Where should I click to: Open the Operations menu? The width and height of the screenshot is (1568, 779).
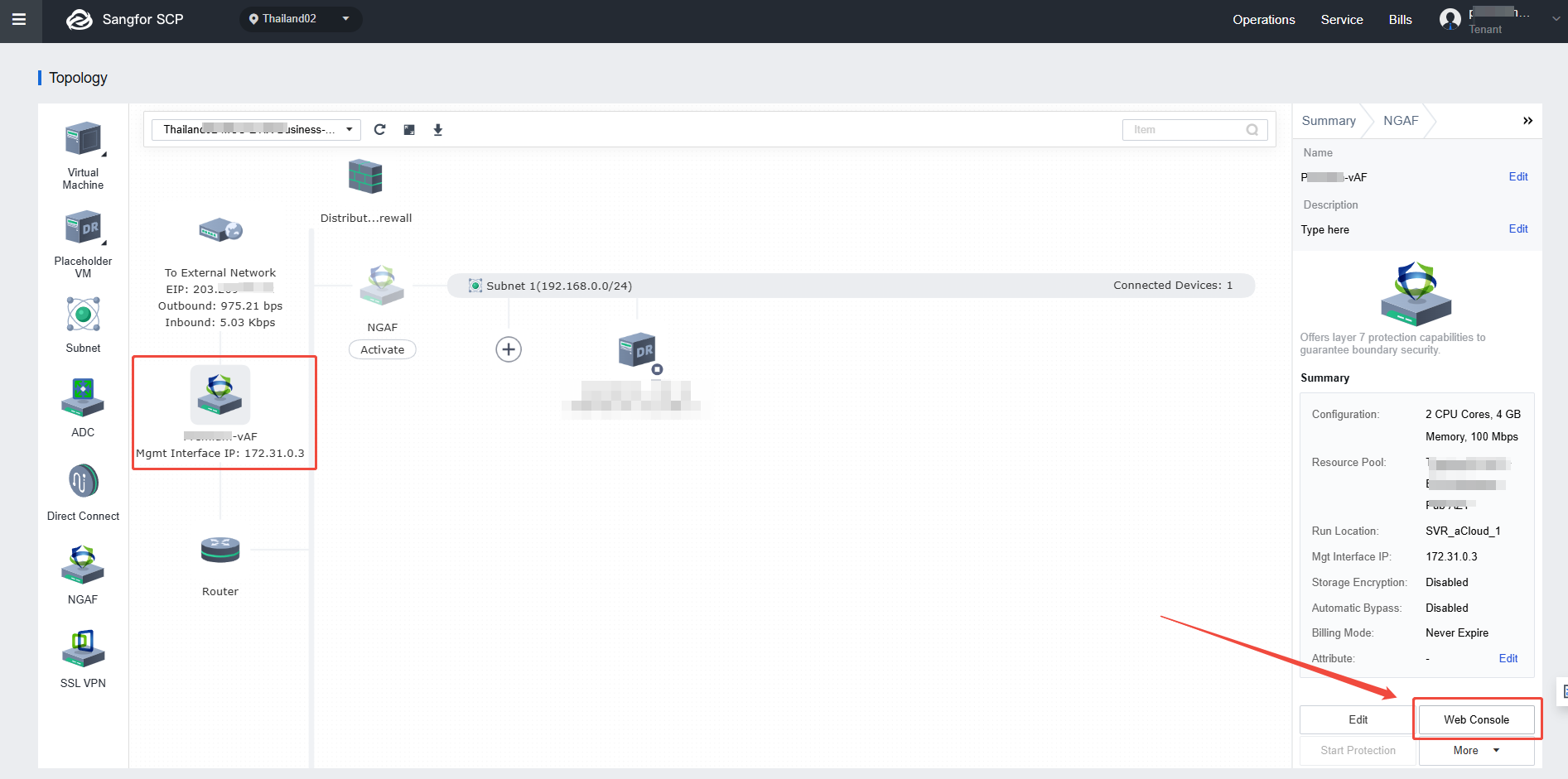1263,20
